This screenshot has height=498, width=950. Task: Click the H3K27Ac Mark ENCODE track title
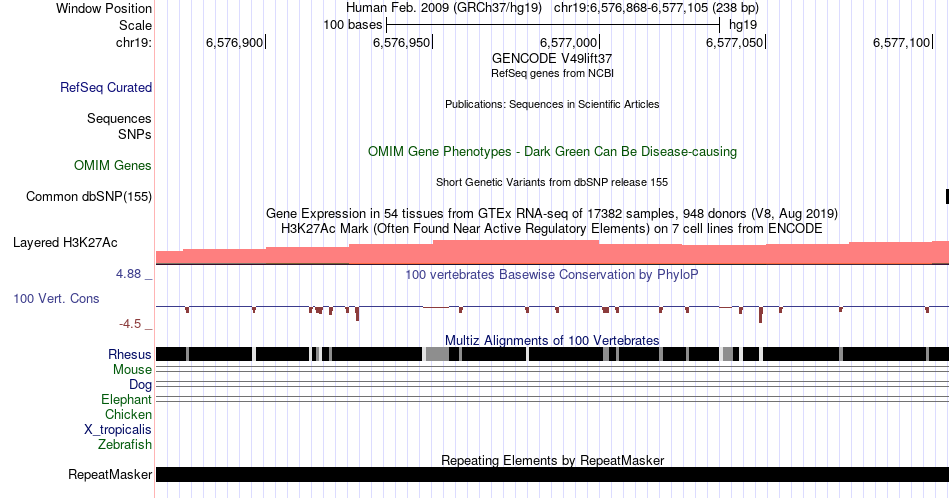click(x=552, y=228)
